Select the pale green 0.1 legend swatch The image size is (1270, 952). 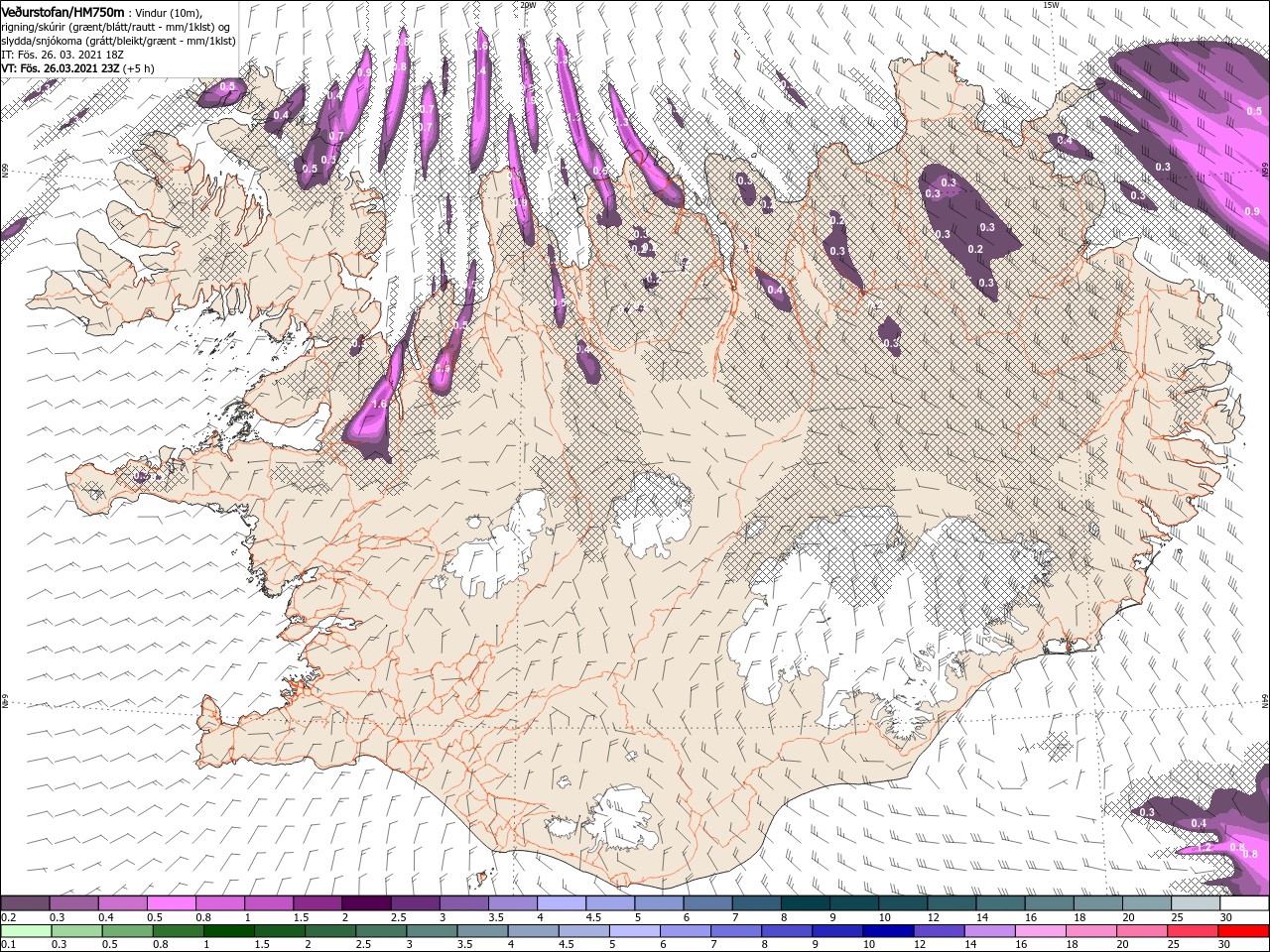(x=25, y=931)
